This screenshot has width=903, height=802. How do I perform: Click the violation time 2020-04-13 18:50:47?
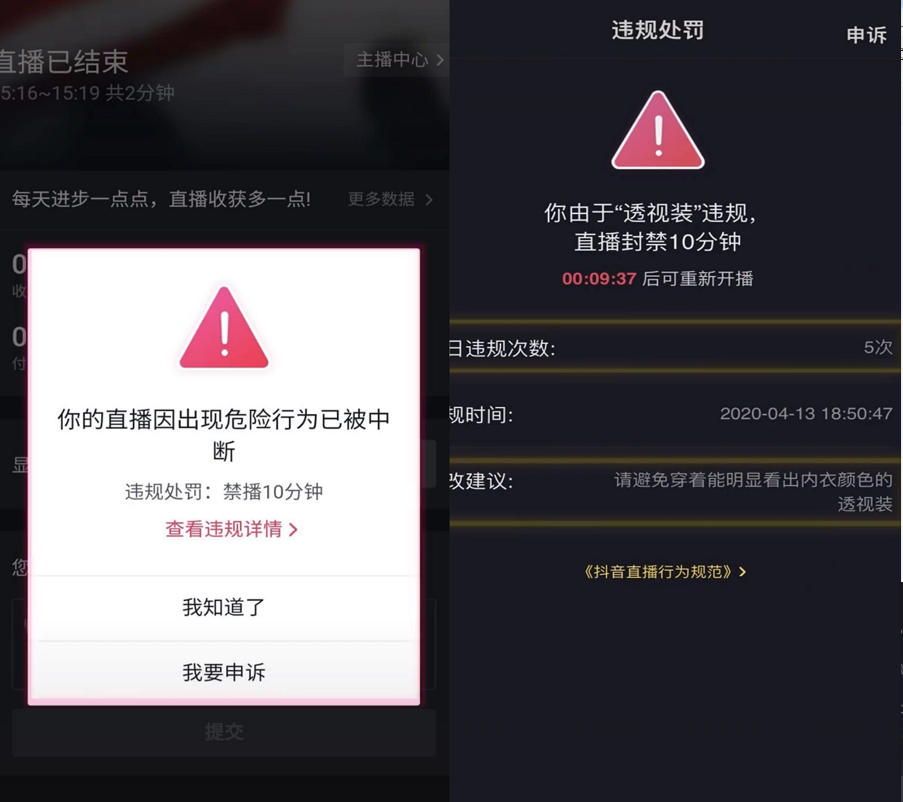[806, 413]
